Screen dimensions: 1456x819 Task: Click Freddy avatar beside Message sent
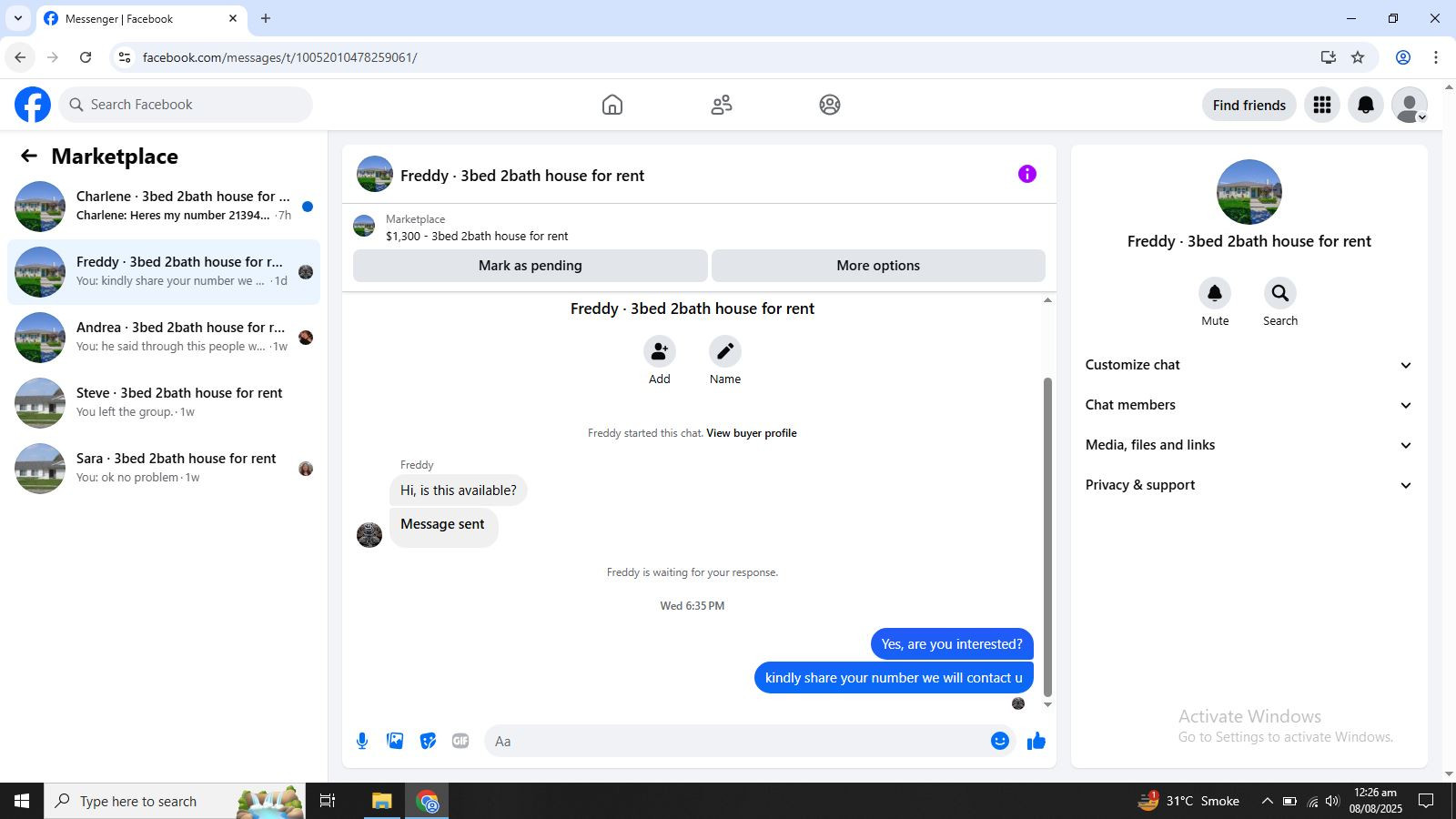coord(369,535)
